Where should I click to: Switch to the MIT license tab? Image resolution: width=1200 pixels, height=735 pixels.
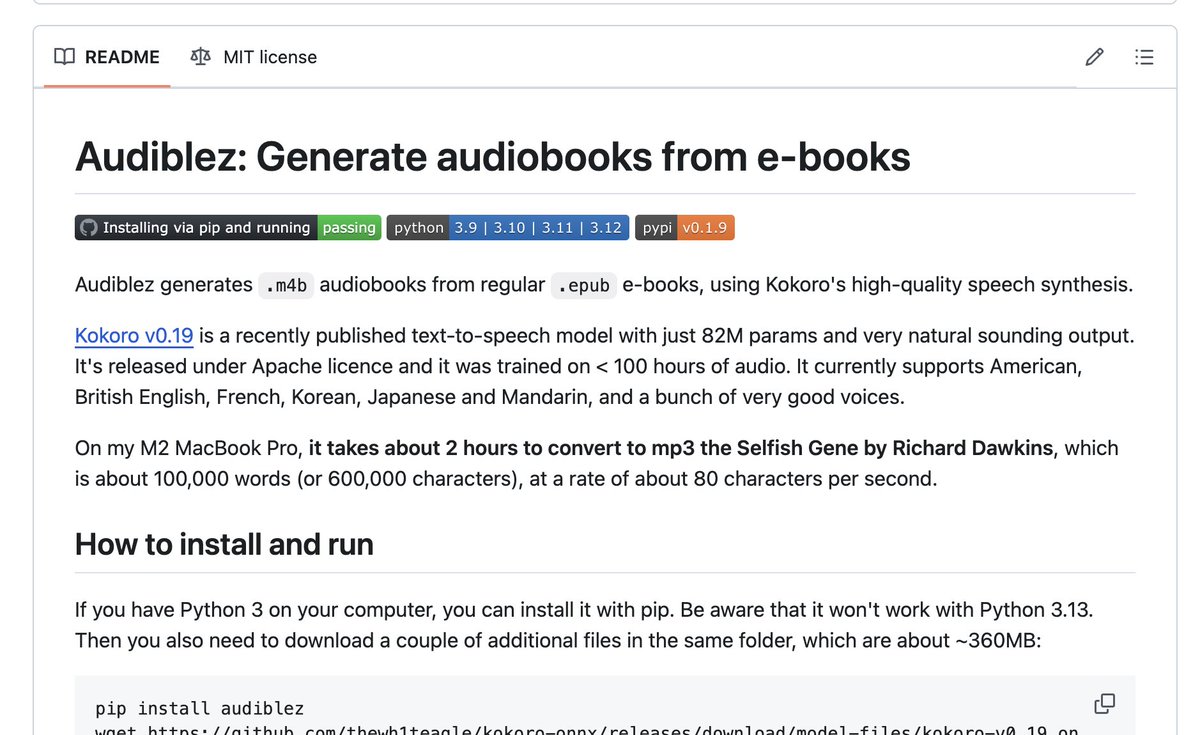pos(254,57)
